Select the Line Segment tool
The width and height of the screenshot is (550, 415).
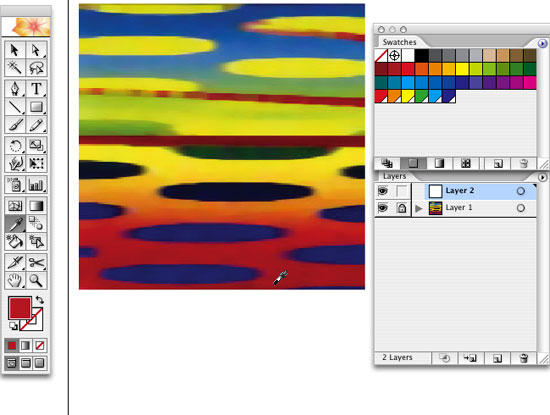(x=15, y=106)
